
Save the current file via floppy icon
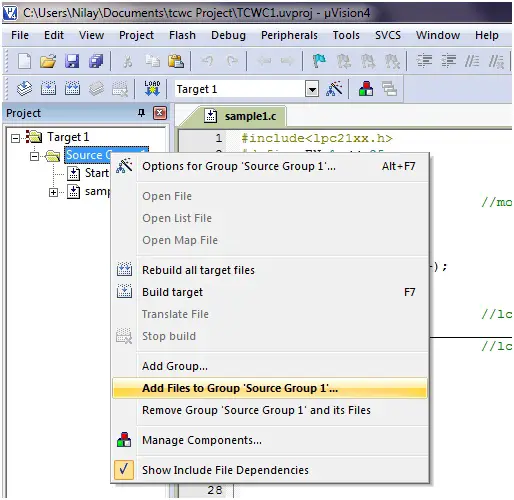72,61
